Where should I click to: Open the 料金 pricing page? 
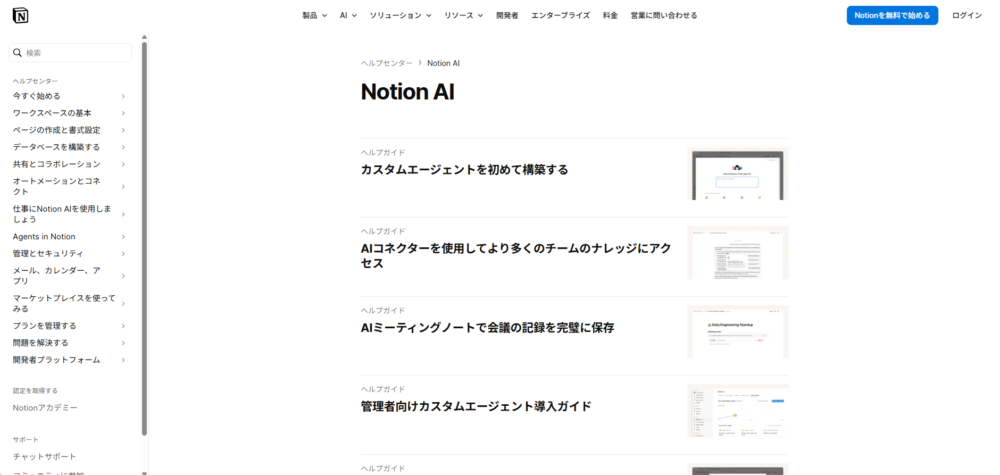point(610,15)
